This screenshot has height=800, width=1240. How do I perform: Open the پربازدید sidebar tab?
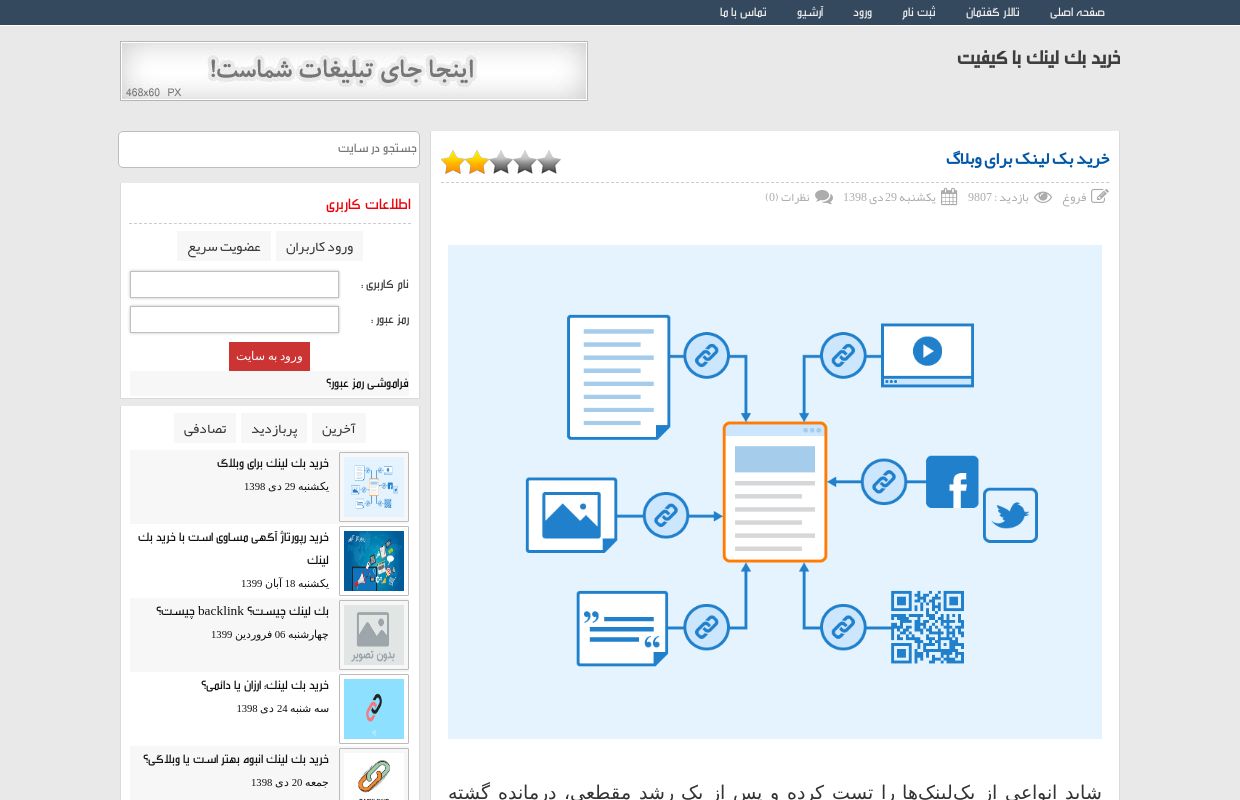[x=274, y=428]
